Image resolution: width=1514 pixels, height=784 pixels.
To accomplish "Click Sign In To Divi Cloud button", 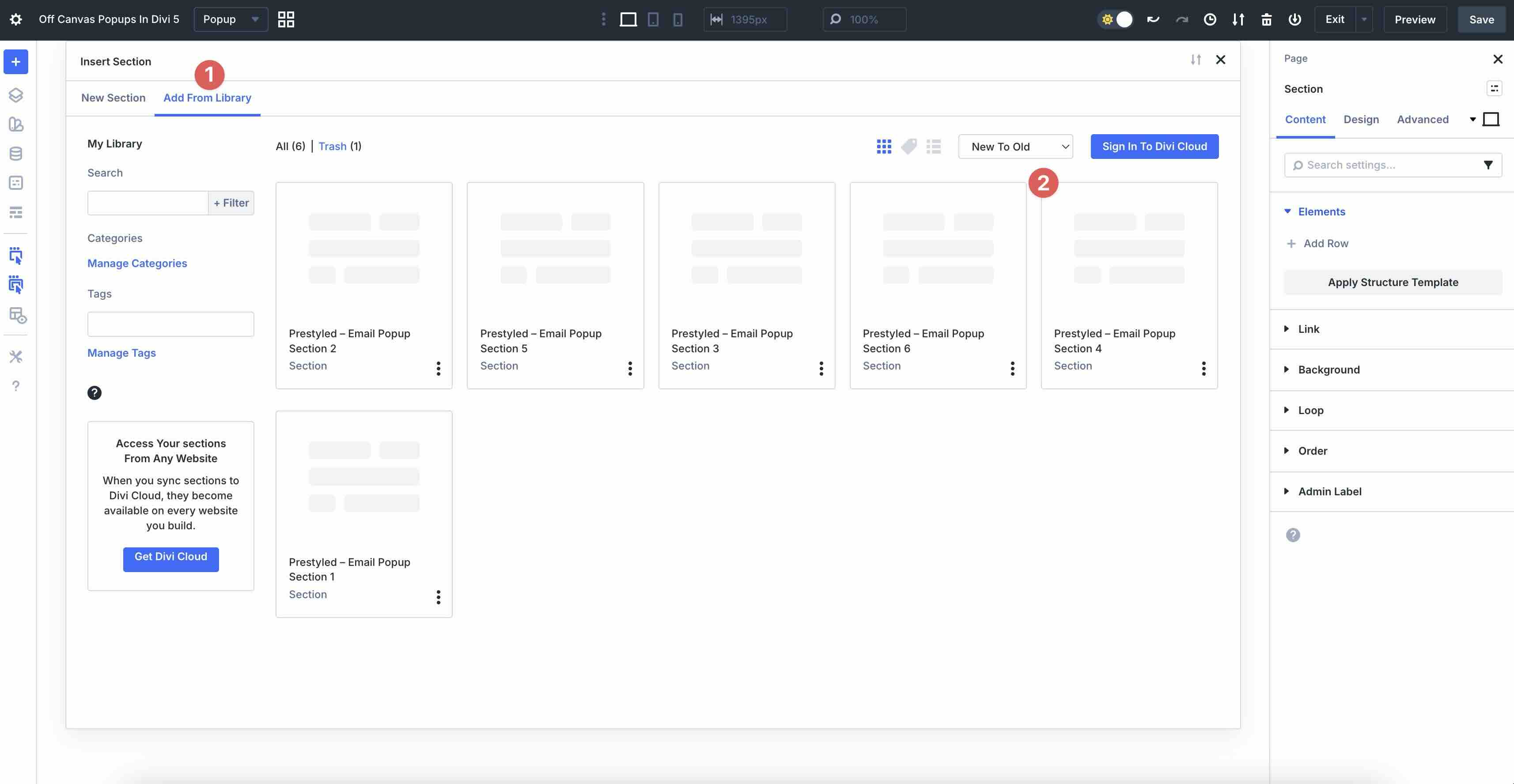I will click(1154, 146).
